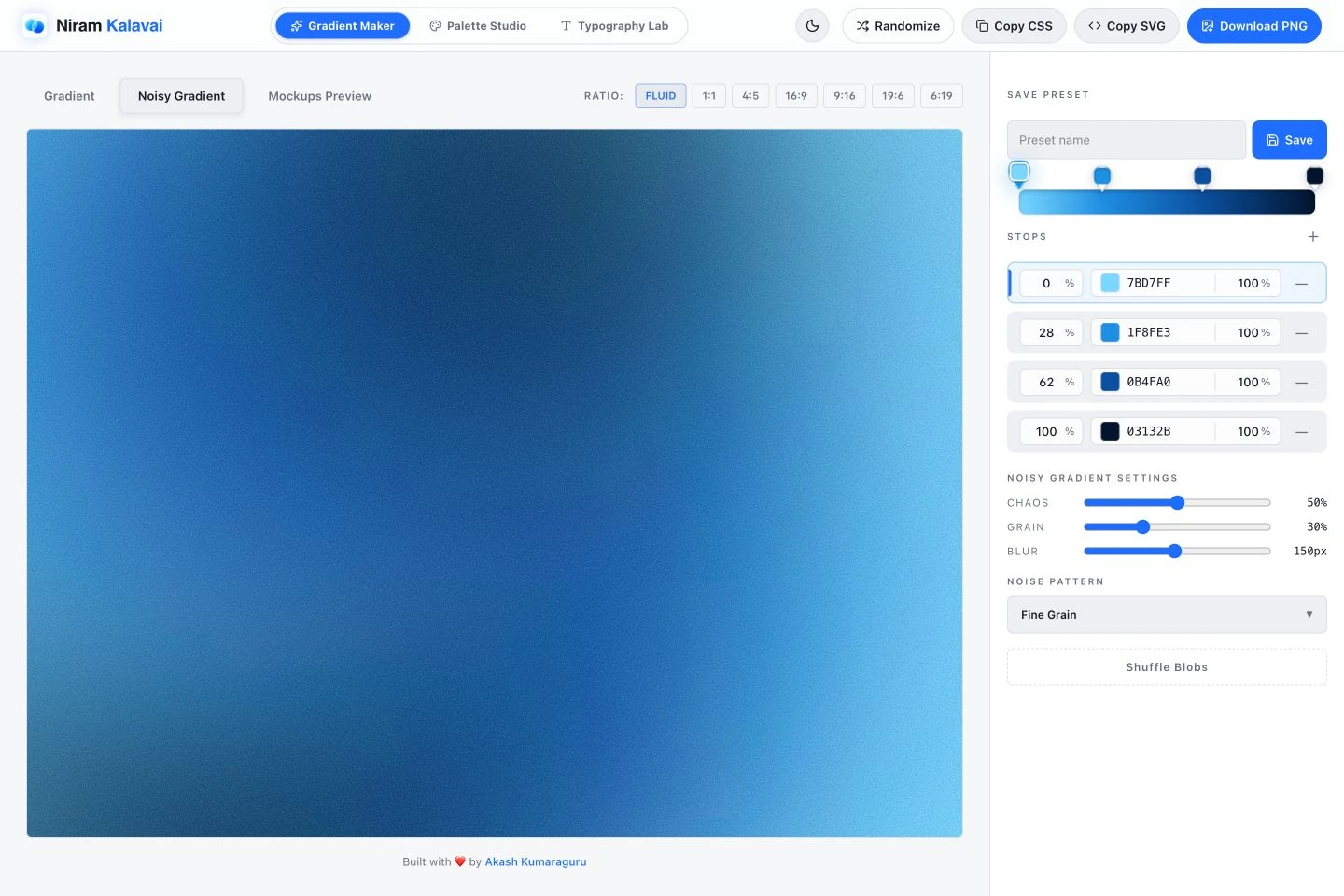Click the 62 position field
This screenshot has height=896, width=1344.
tap(1051, 382)
